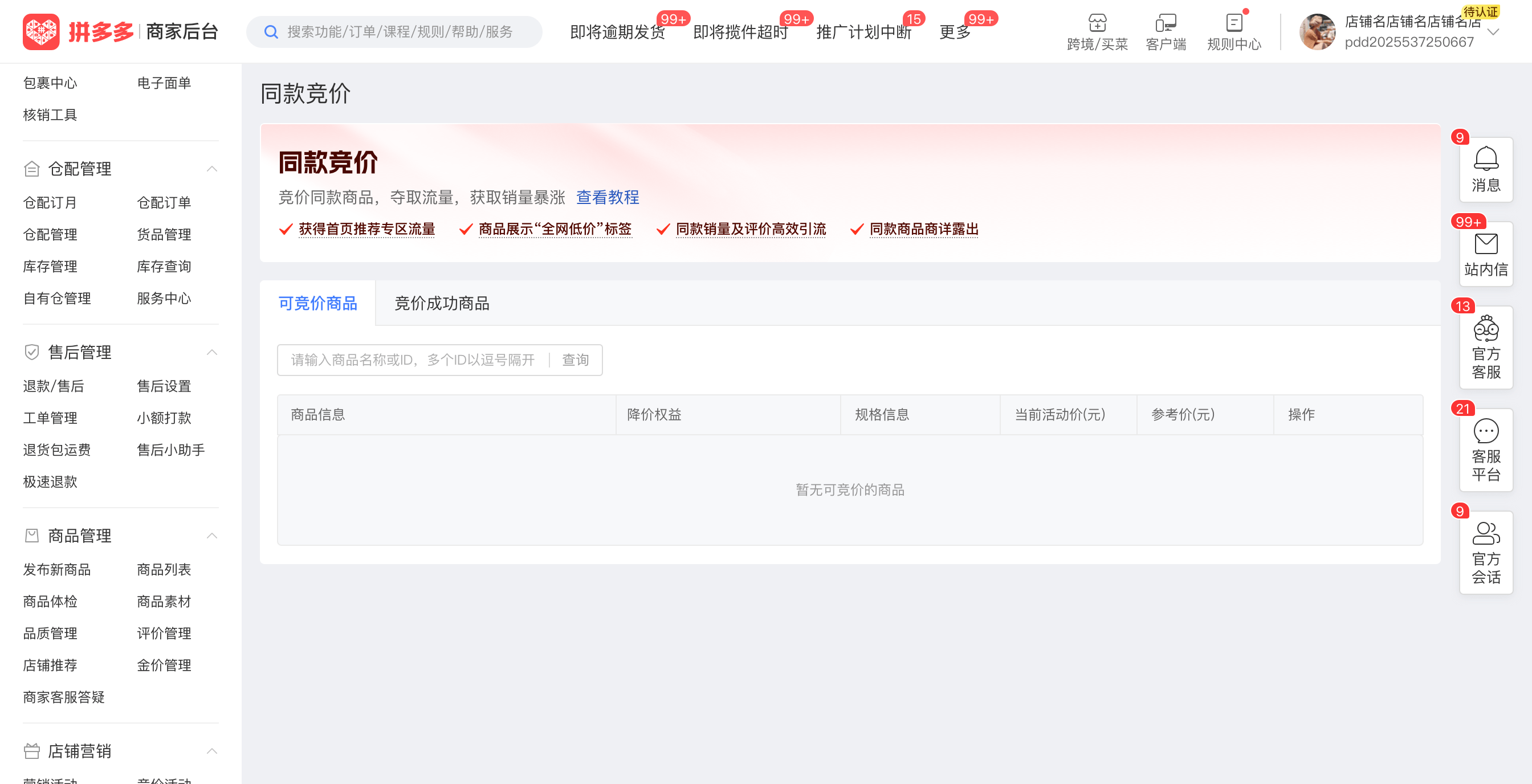The height and width of the screenshot is (784, 1532).
Task: Collapse the 售后管理 sidebar section
Action: click(x=211, y=353)
